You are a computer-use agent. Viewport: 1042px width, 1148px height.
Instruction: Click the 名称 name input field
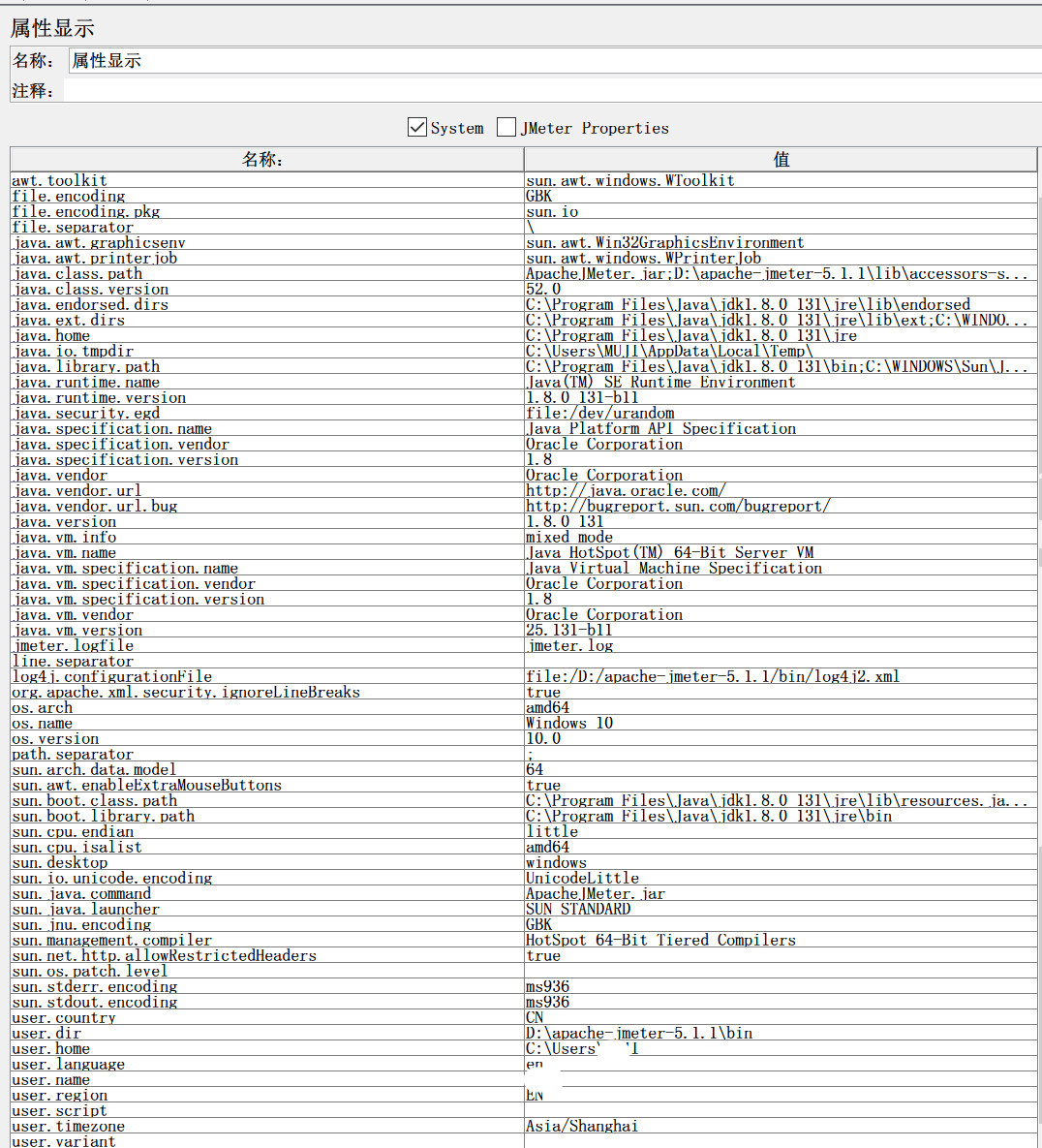click(552, 60)
